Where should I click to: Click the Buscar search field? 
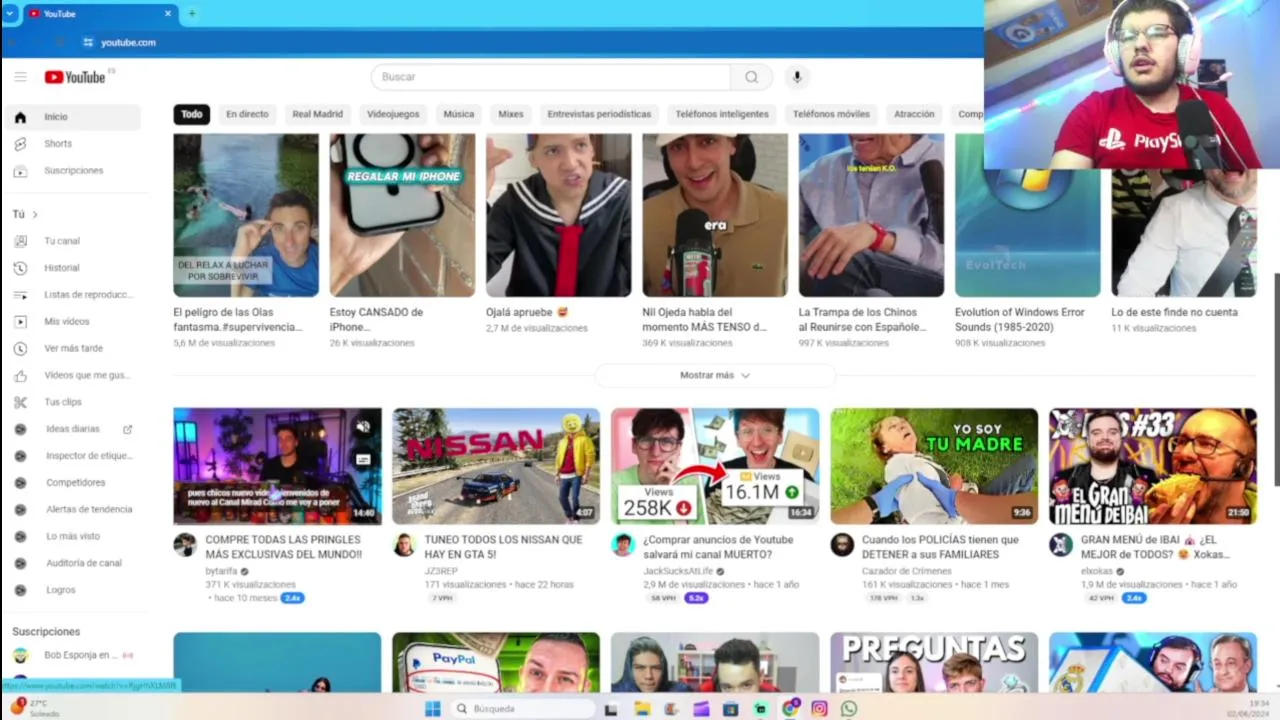click(551, 77)
